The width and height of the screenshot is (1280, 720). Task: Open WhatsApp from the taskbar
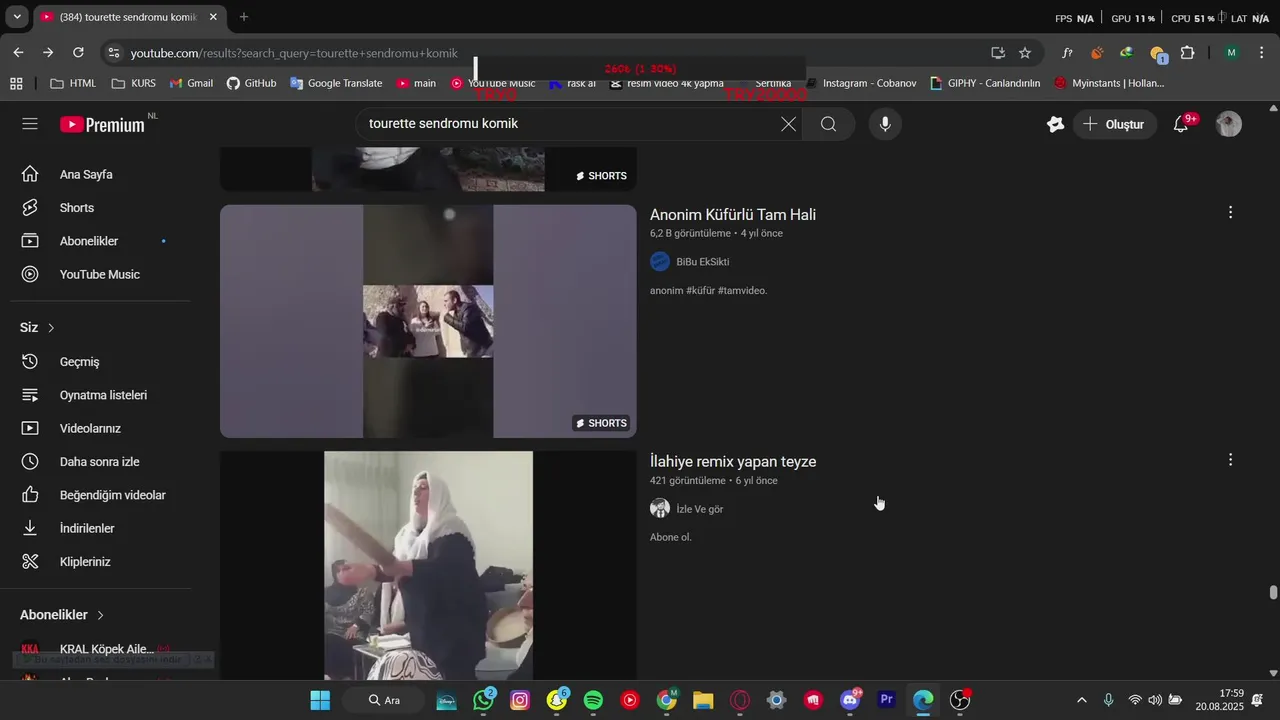click(x=484, y=700)
